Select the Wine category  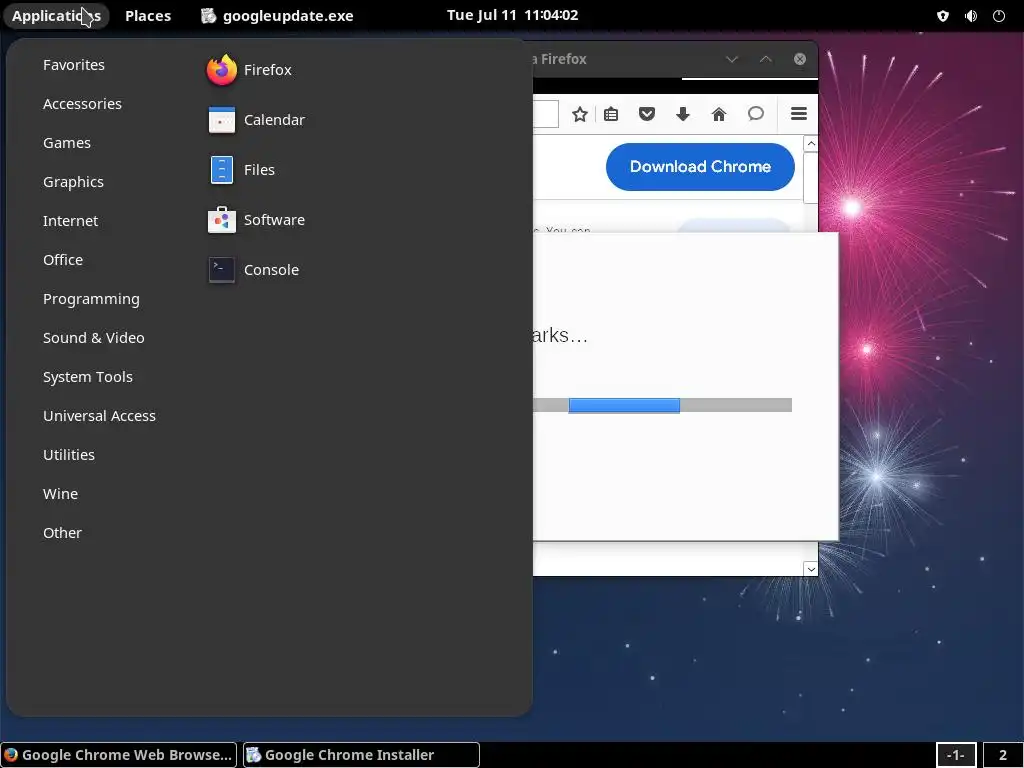(x=61, y=494)
